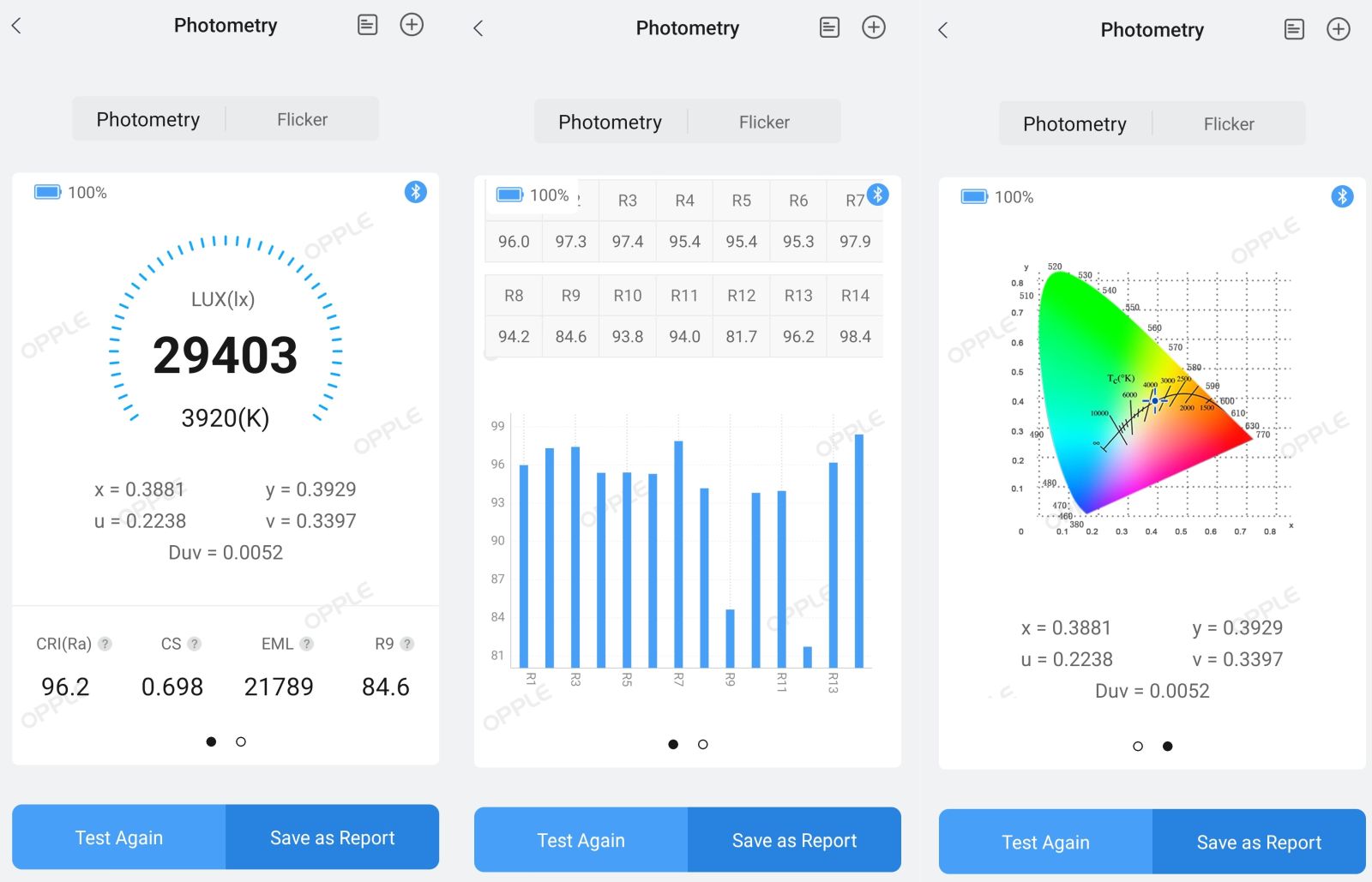This screenshot has height=882, width=1372.
Task: Tap Test Again in left panel
Action: tap(119, 837)
